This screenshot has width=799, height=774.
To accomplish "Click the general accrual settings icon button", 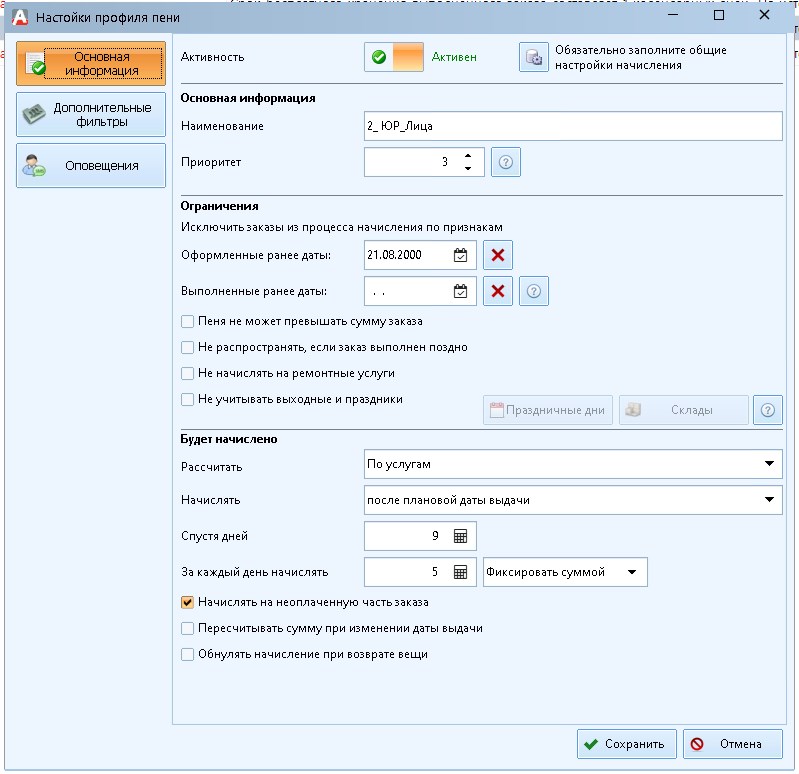I will pos(534,58).
